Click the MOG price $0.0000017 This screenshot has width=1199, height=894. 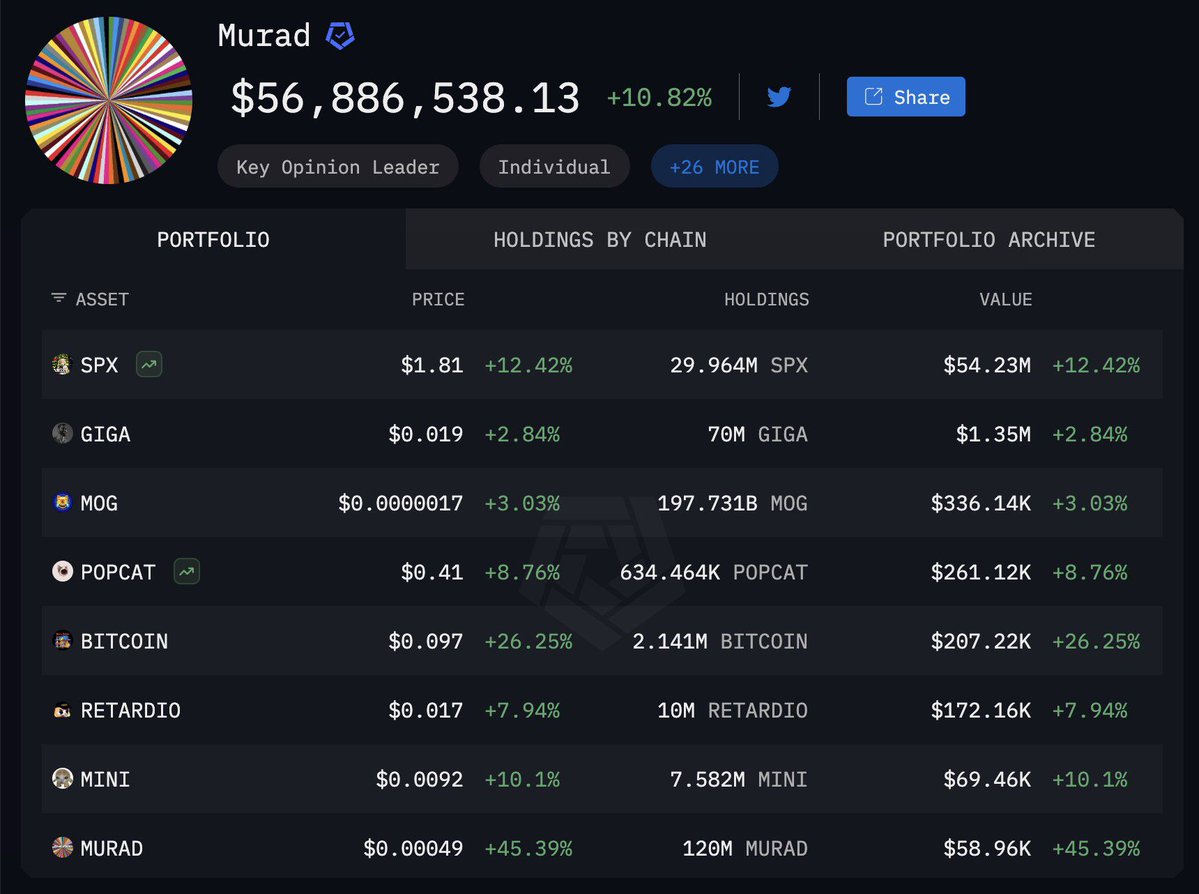tap(401, 503)
